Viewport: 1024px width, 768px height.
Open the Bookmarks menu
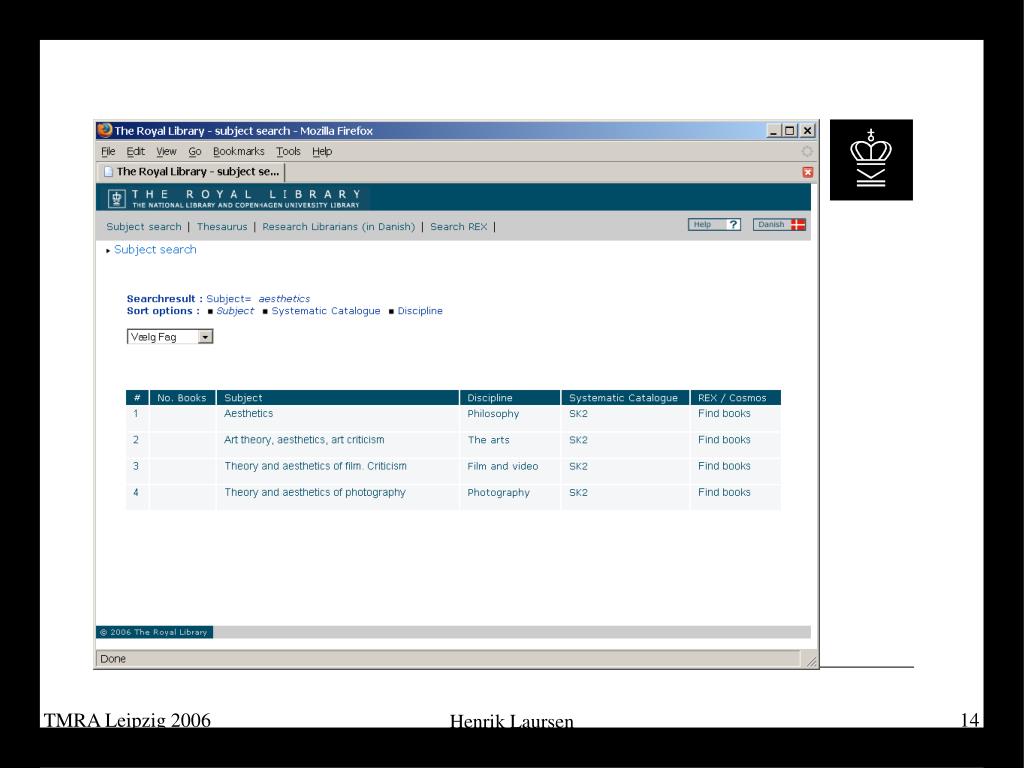[239, 152]
